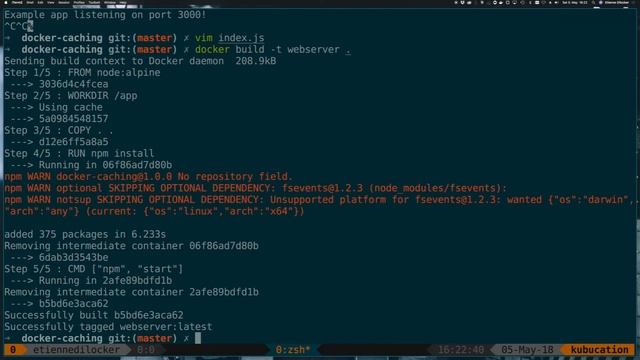
Task: Click 208.9kB build context size
Action: point(256,61)
